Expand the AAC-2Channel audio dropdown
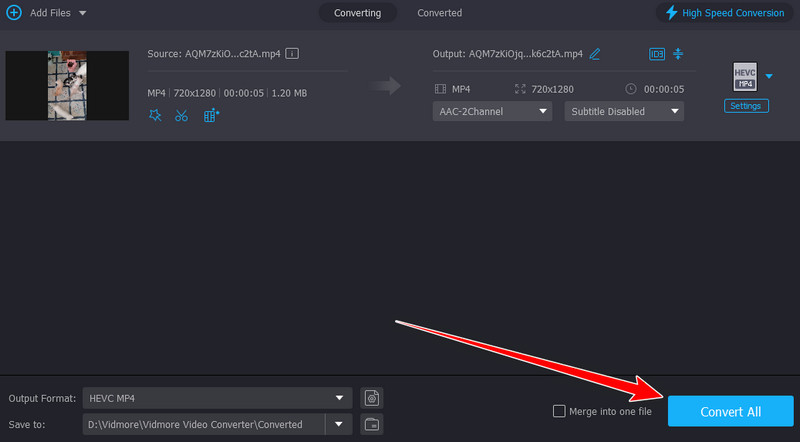Viewport: 800px width, 442px height. pyautogui.click(x=492, y=111)
